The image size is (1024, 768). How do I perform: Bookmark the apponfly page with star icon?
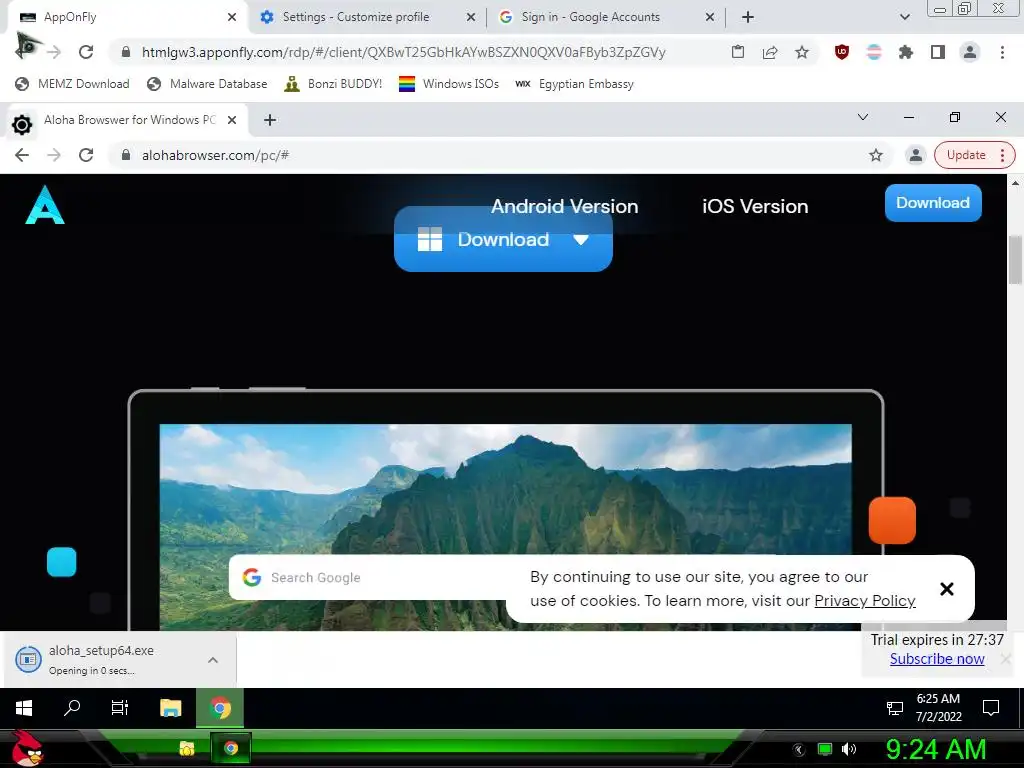pyautogui.click(x=802, y=52)
